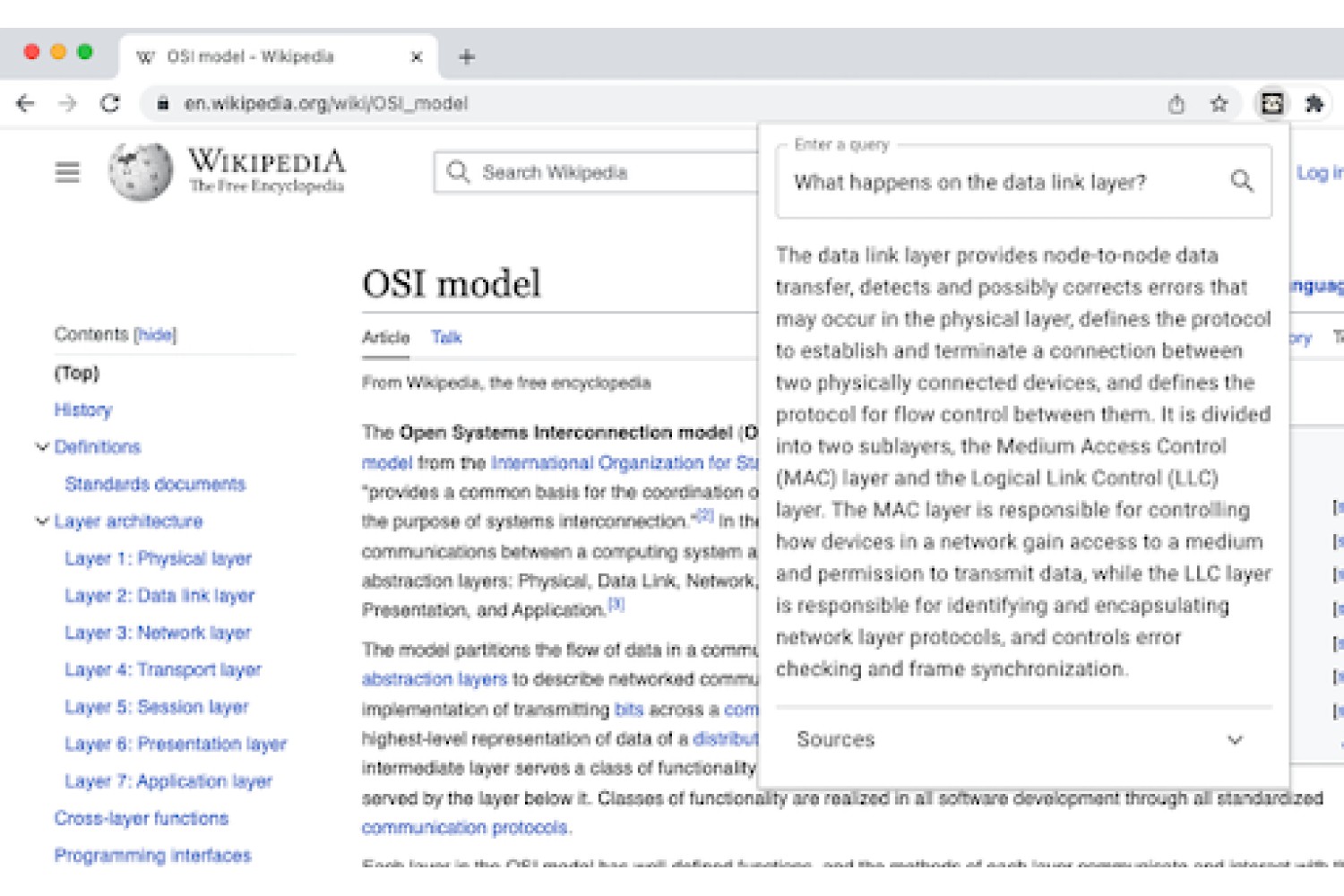Click the OSI model article heading
This screenshot has height=896, width=1344.
(x=452, y=283)
